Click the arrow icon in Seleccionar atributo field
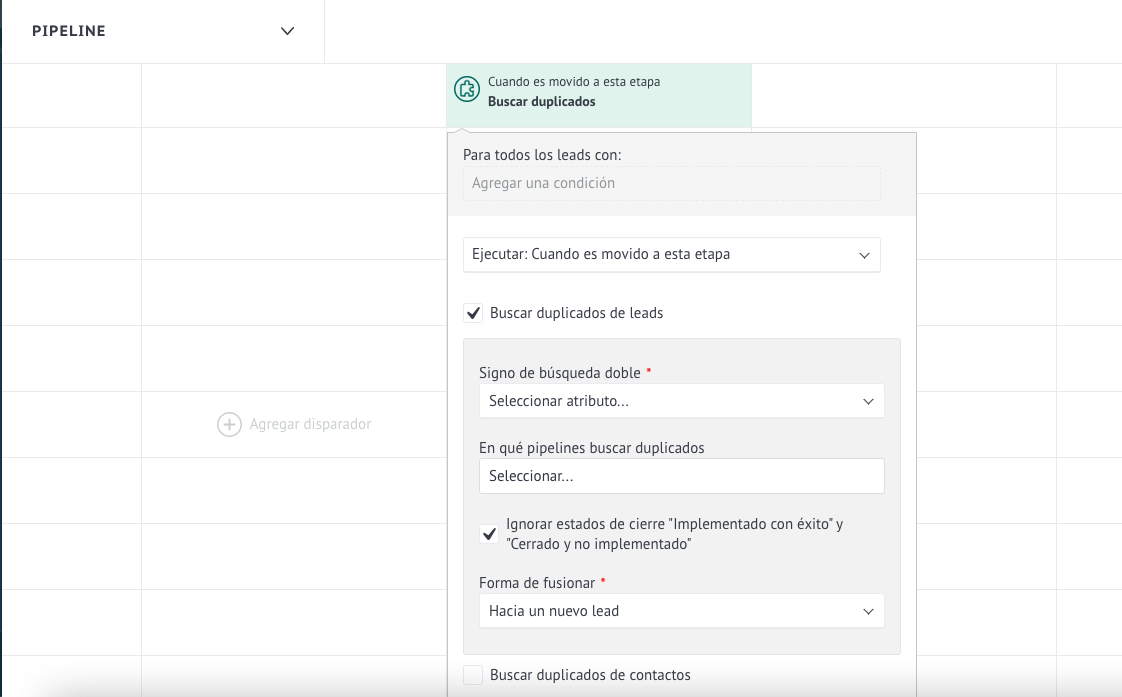 (868, 402)
